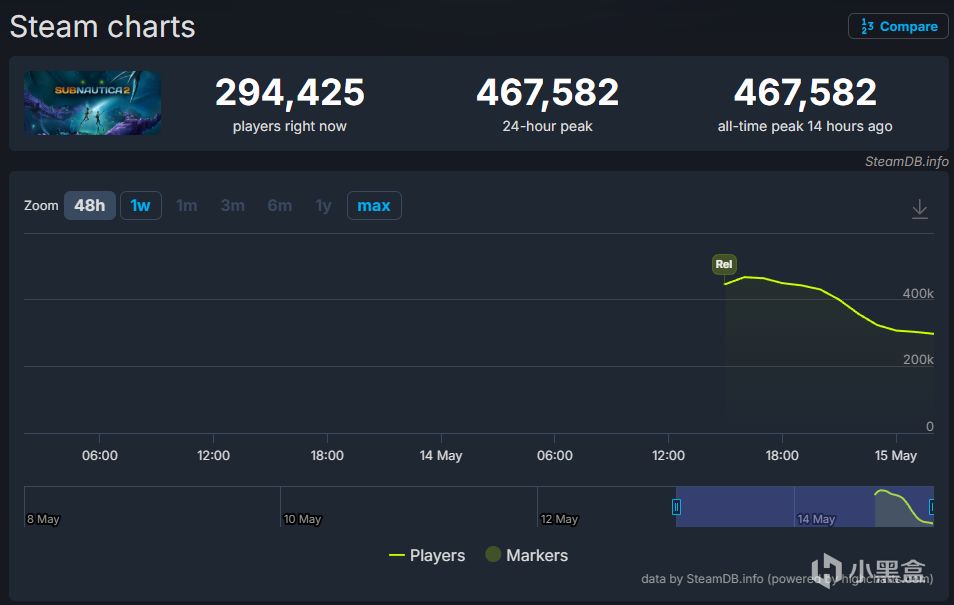954x605 pixels.
Task: Open the Compare button
Action: [x=898, y=26]
